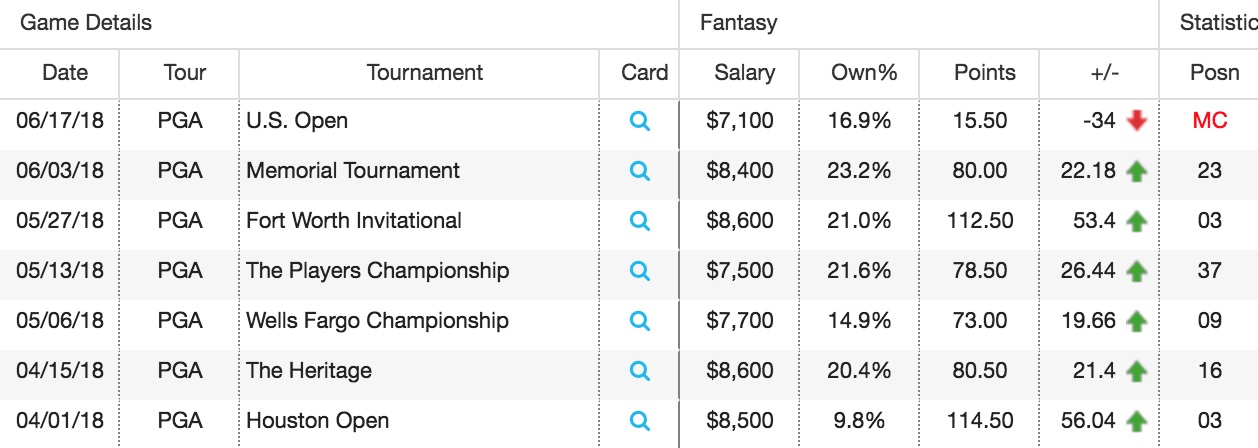This screenshot has width=1258, height=448.
Task: View the Wells Fargo Championship card icon
Action: pos(640,321)
